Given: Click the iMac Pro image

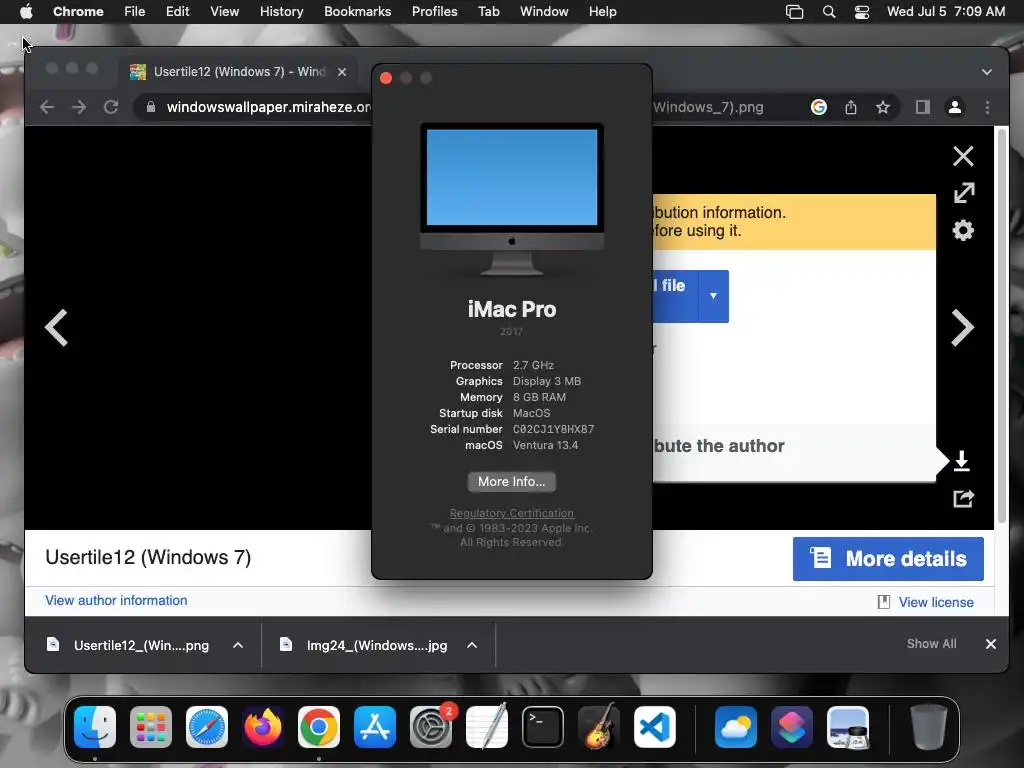Looking at the screenshot, I should click(512, 200).
